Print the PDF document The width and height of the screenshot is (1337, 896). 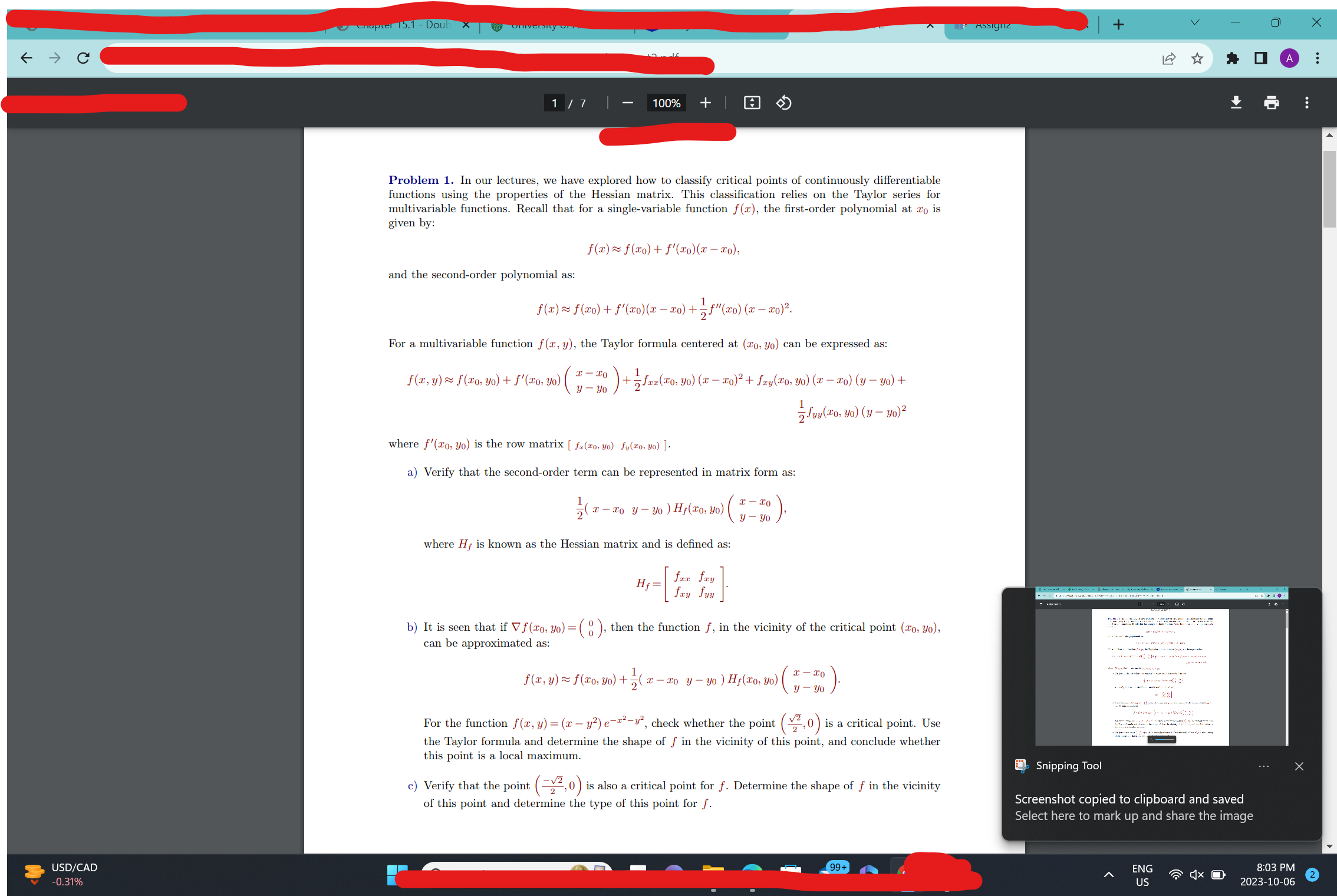[x=1272, y=103]
